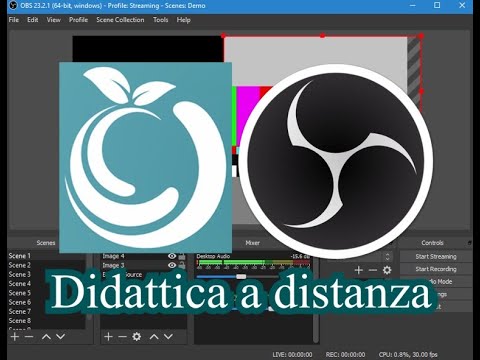The image size is (480, 360).
Task: Remove selected source with minus icon
Action: [x=122, y=337]
